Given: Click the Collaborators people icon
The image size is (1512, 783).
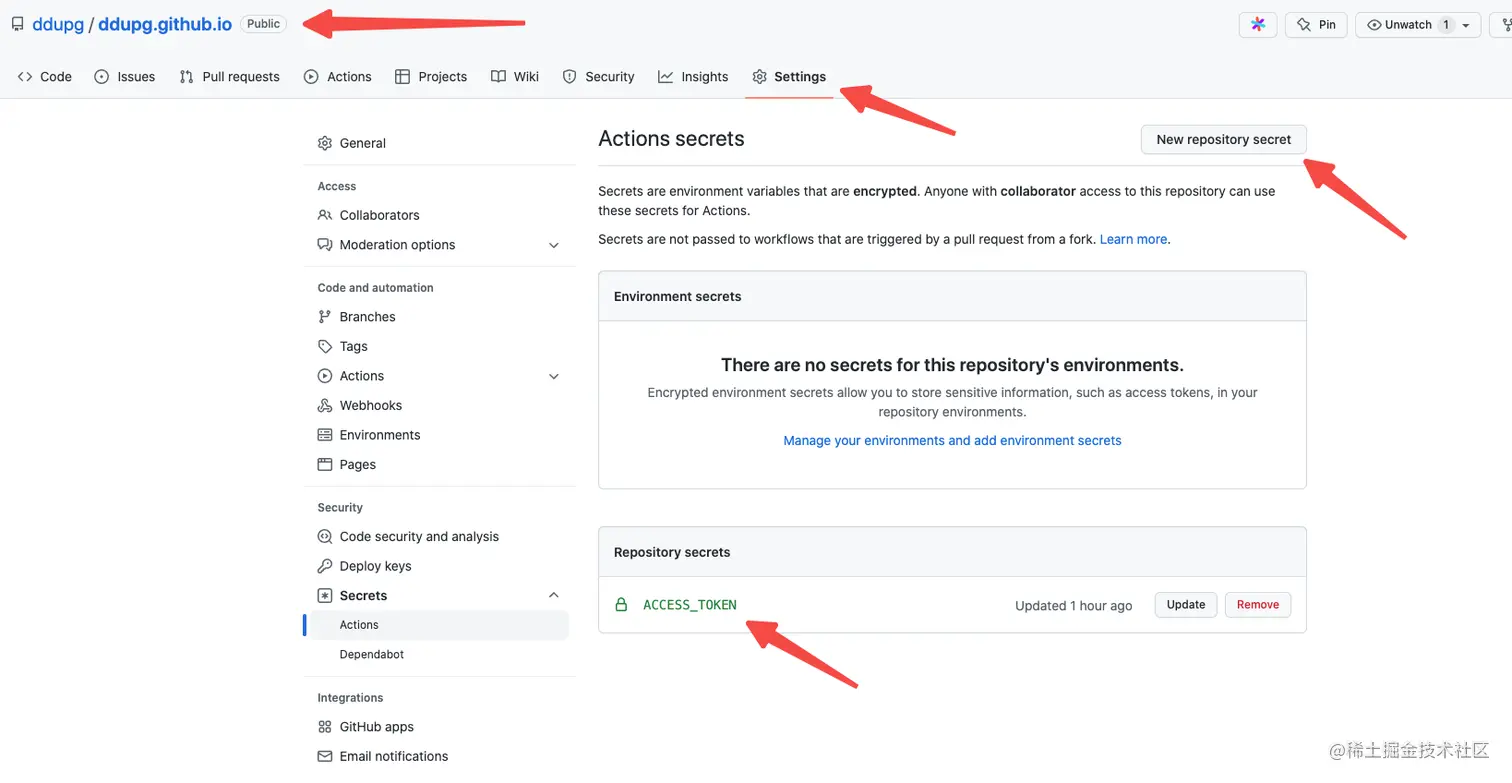Looking at the screenshot, I should (325, 215).
